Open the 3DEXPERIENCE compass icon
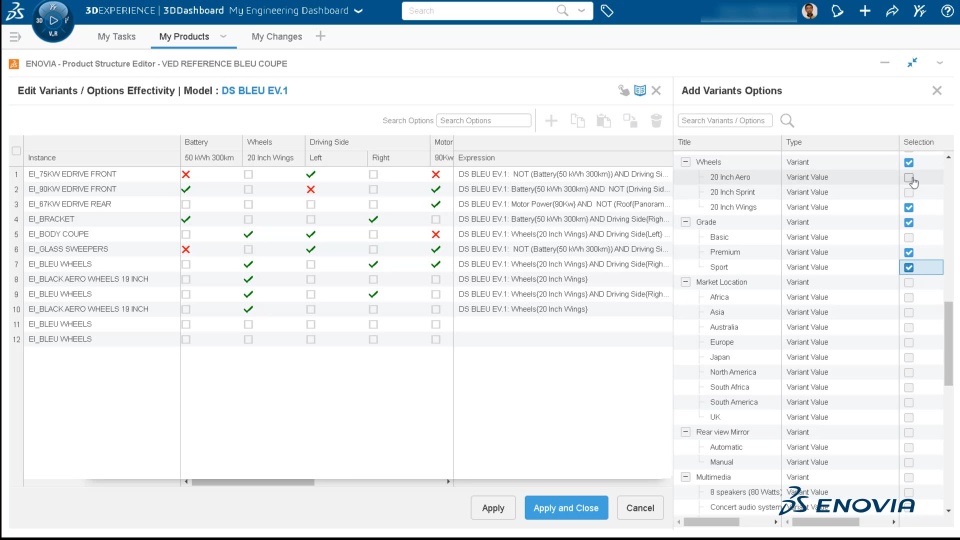The width and height of the screenshot is (960, 540). pyautogui.click(x=53, y=21)
